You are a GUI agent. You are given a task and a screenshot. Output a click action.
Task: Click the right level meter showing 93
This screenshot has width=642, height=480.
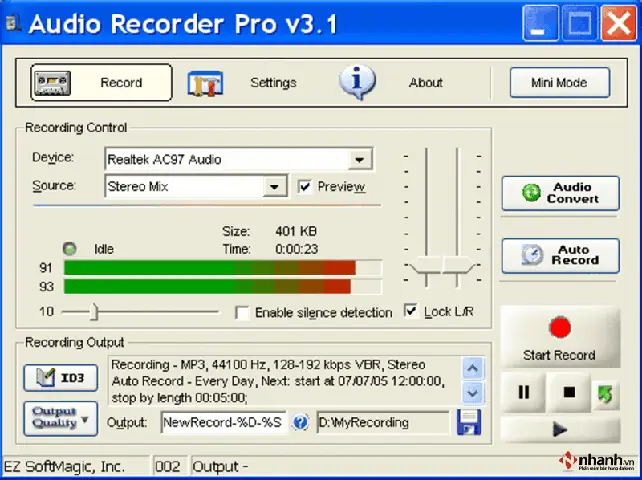coord(223,286)
